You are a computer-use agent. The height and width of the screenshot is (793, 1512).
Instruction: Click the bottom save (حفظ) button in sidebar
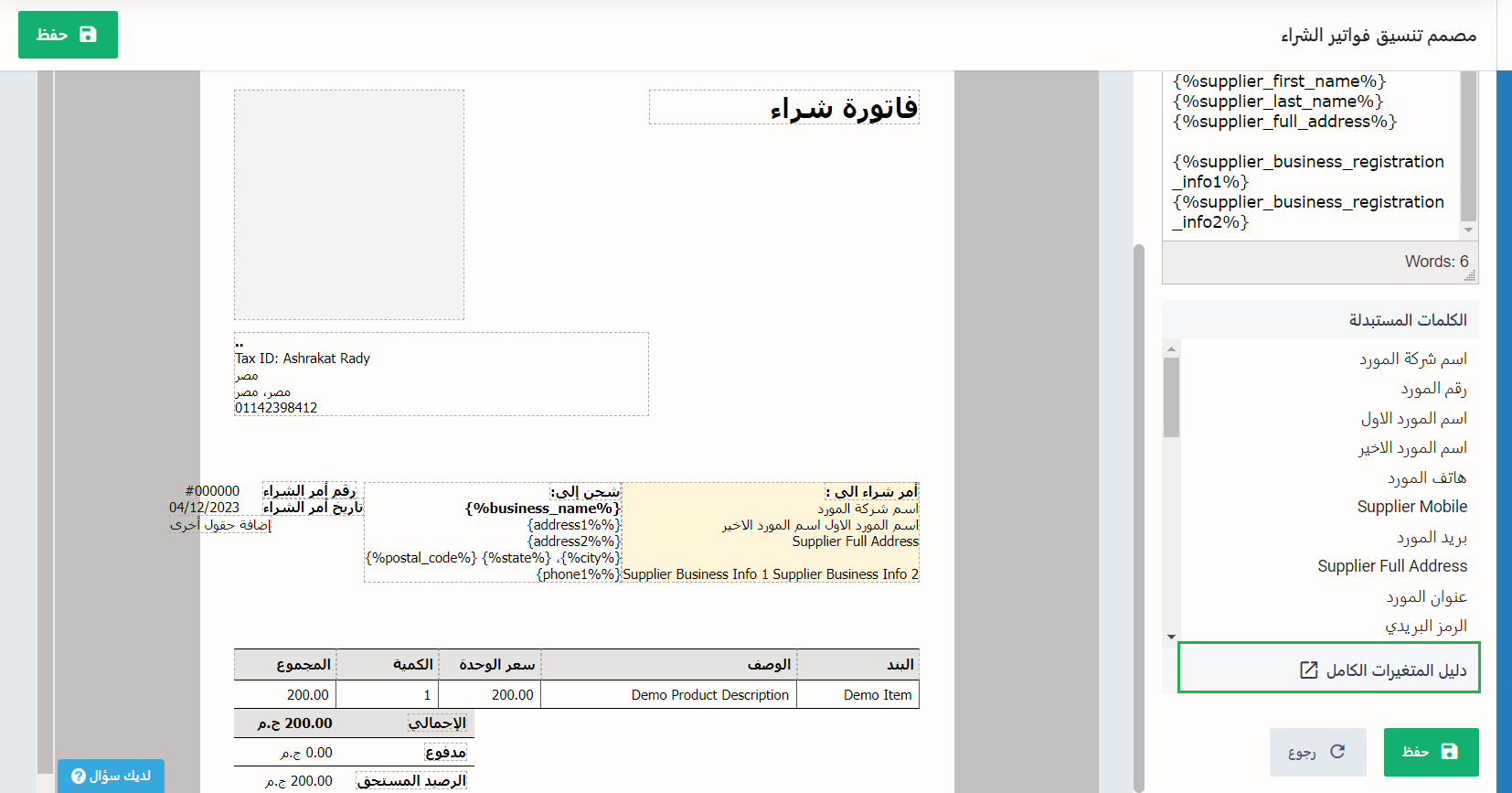(1431, 752)
